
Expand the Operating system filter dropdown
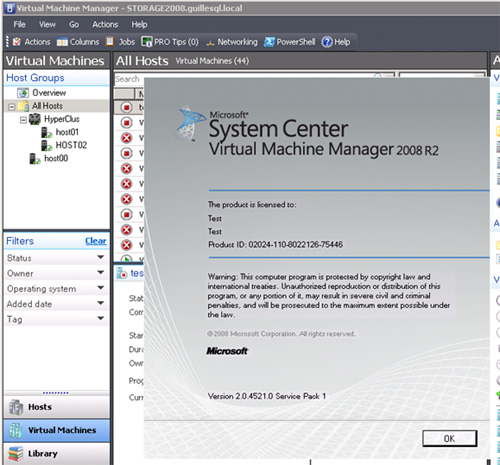(101, 288)
